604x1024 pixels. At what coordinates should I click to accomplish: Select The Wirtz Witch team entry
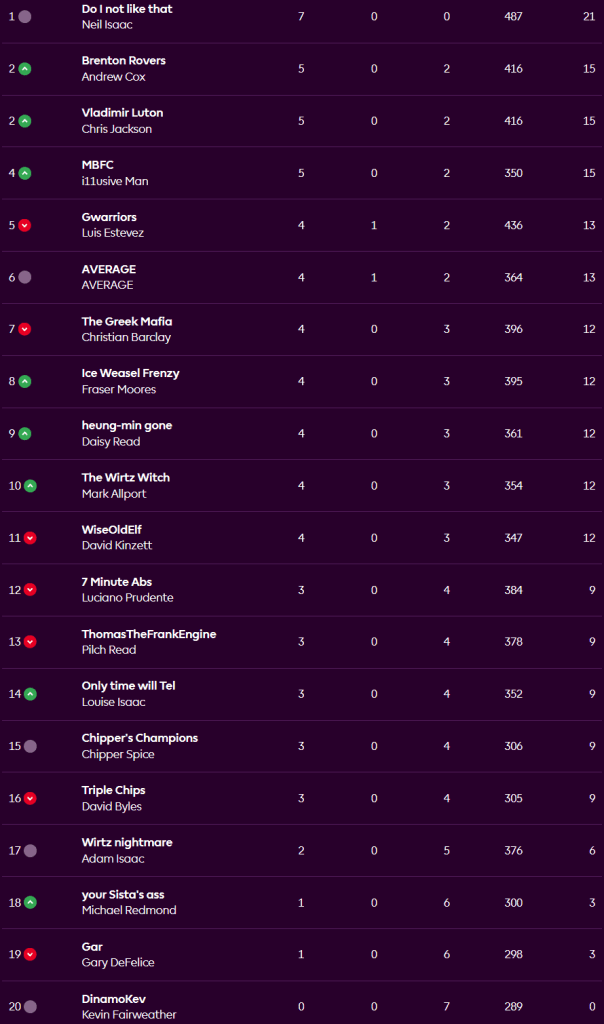click(125, 477)
